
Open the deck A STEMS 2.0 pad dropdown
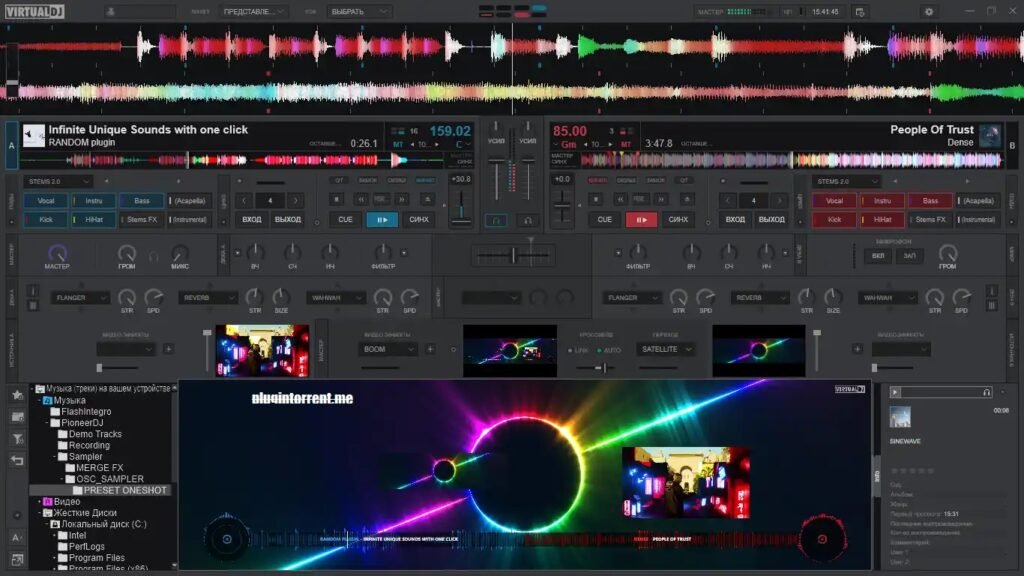(57, 181)
